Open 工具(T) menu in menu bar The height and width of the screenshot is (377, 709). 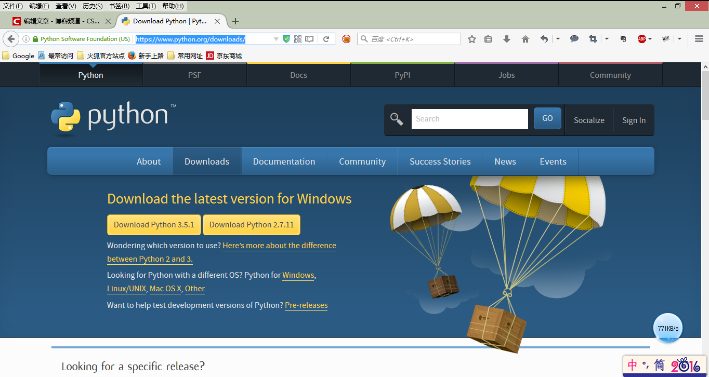pos(146,6)
